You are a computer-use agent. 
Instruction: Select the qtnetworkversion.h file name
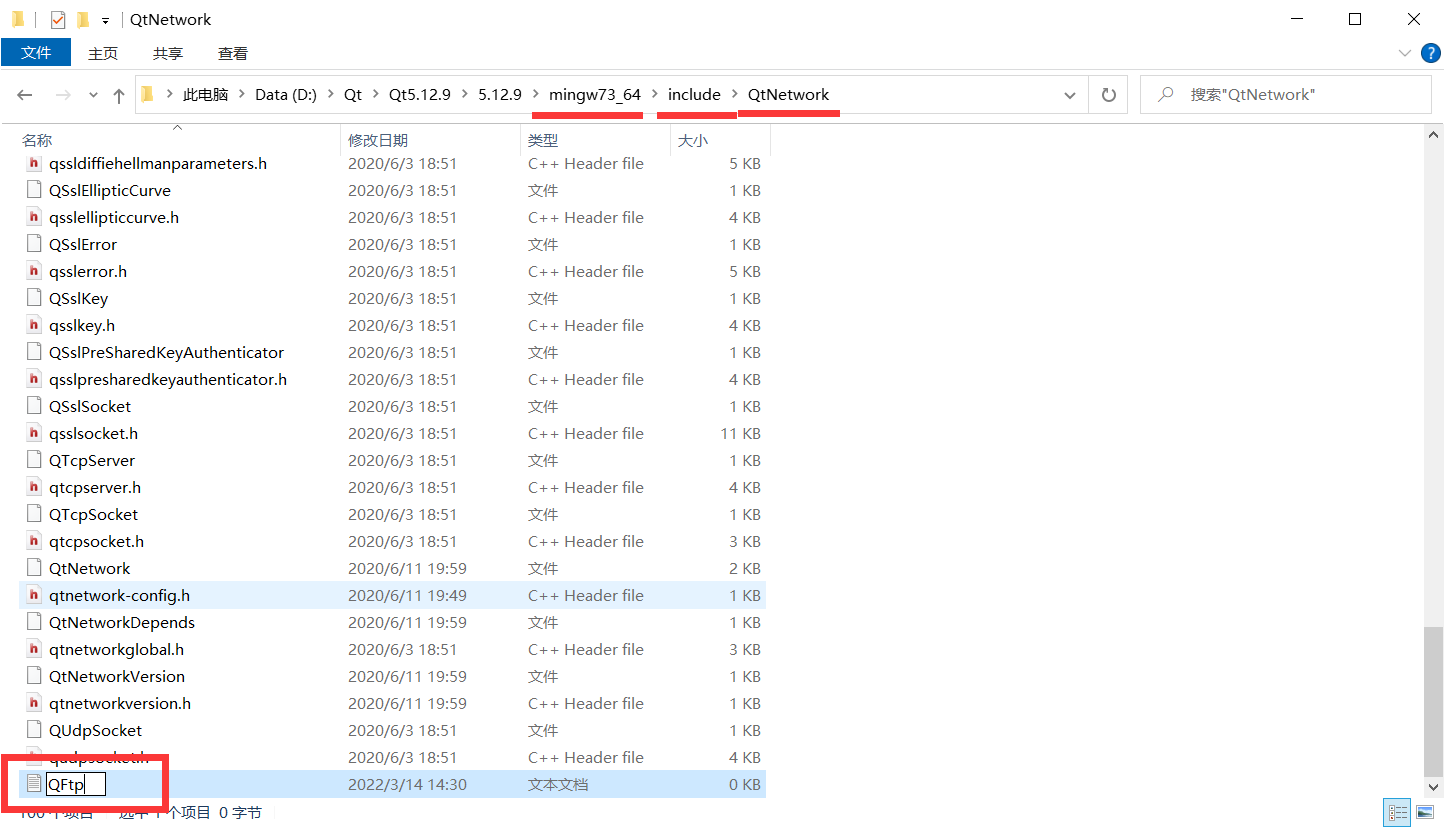120,703
